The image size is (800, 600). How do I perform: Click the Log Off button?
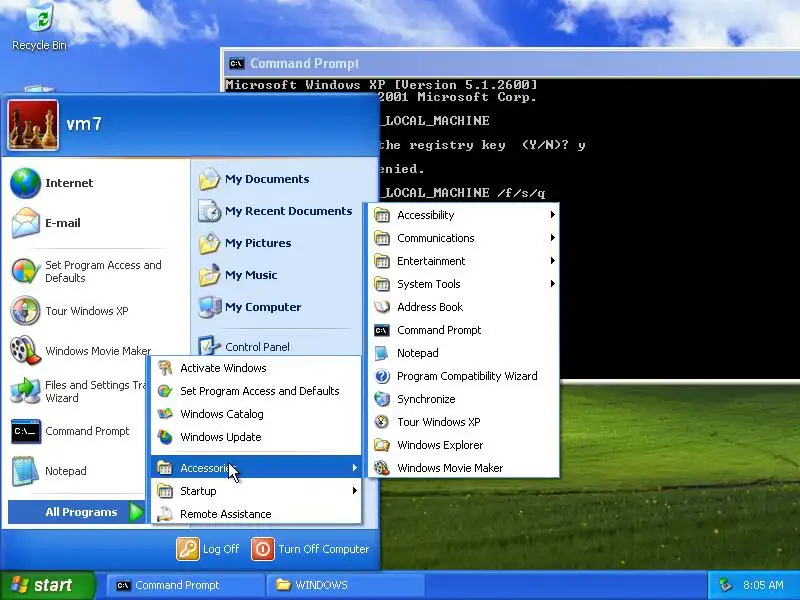coord(208,549)
